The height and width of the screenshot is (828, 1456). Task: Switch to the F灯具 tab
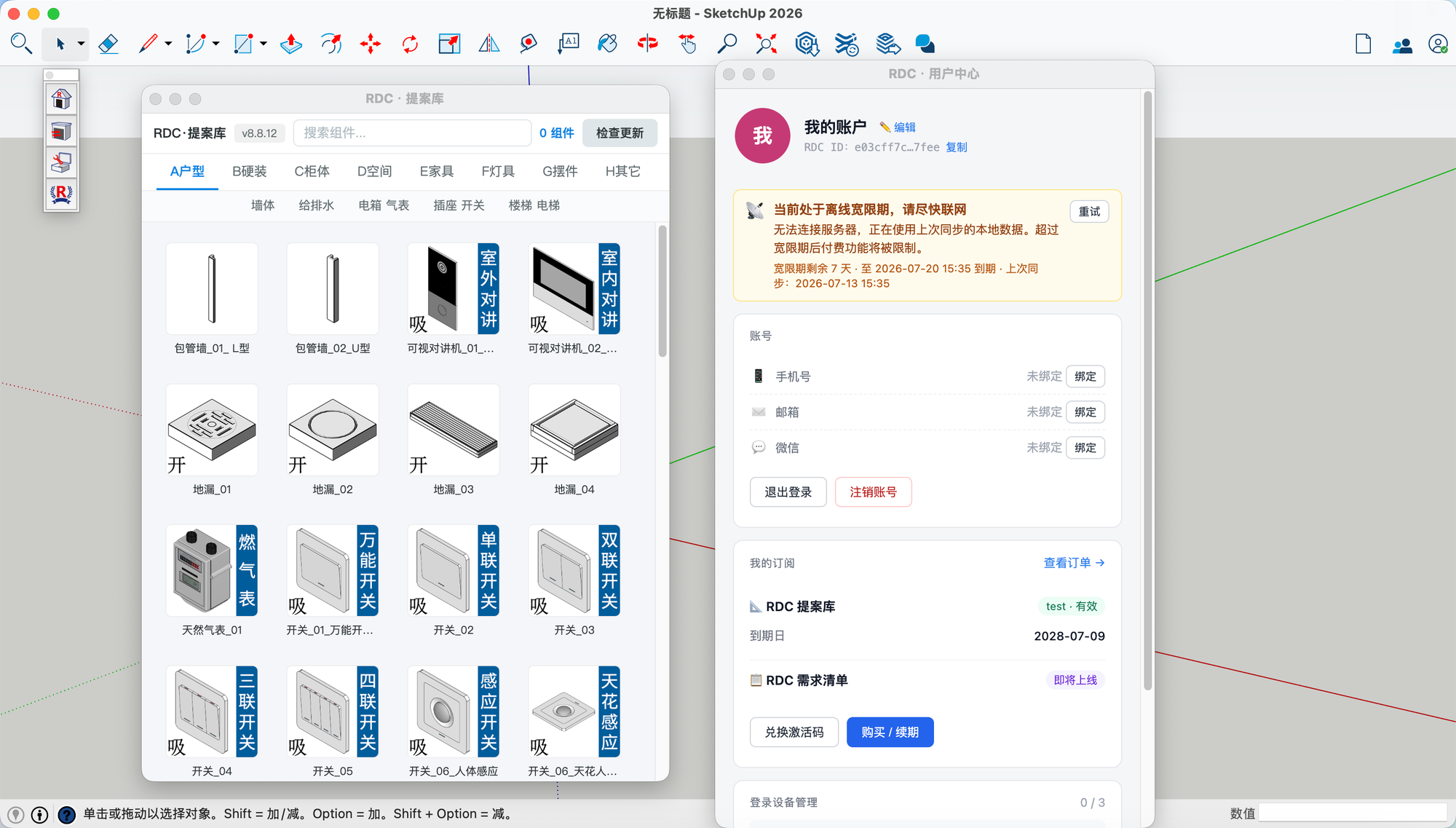click(x=498, y=171)
